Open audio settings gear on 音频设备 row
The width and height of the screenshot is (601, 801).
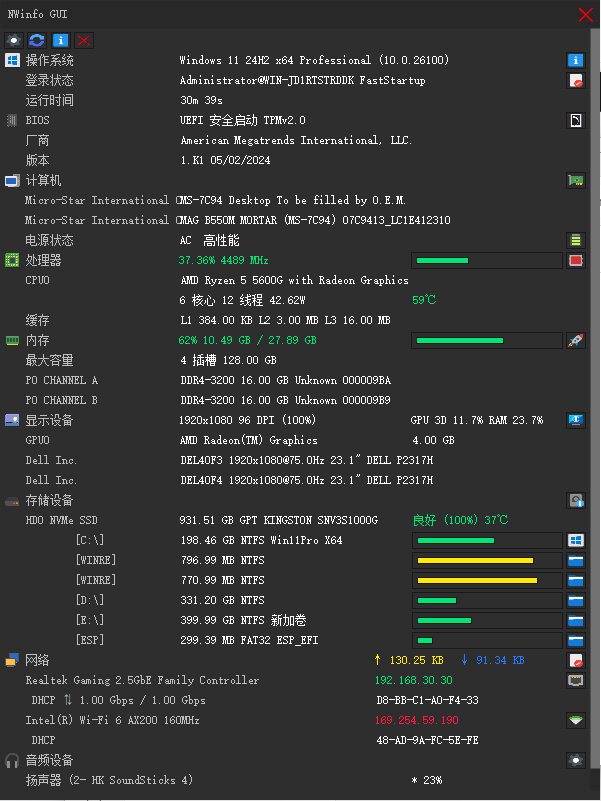coord(576,760)
